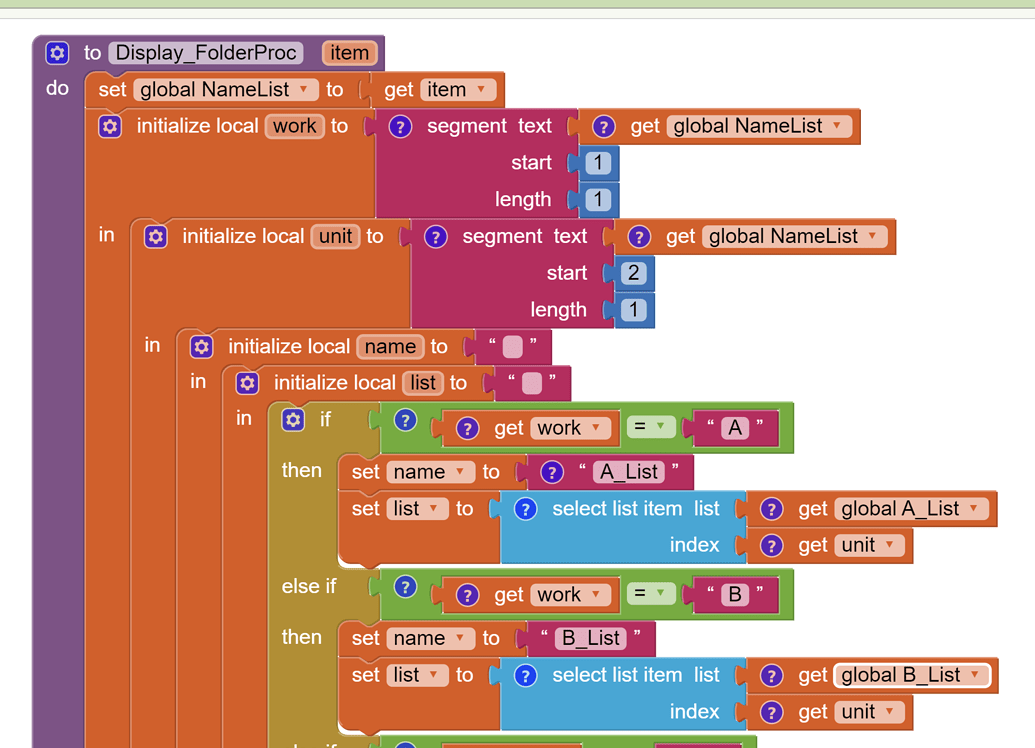
Task: Click the if block's blue gear icon
Action: (x=293, y=420)
